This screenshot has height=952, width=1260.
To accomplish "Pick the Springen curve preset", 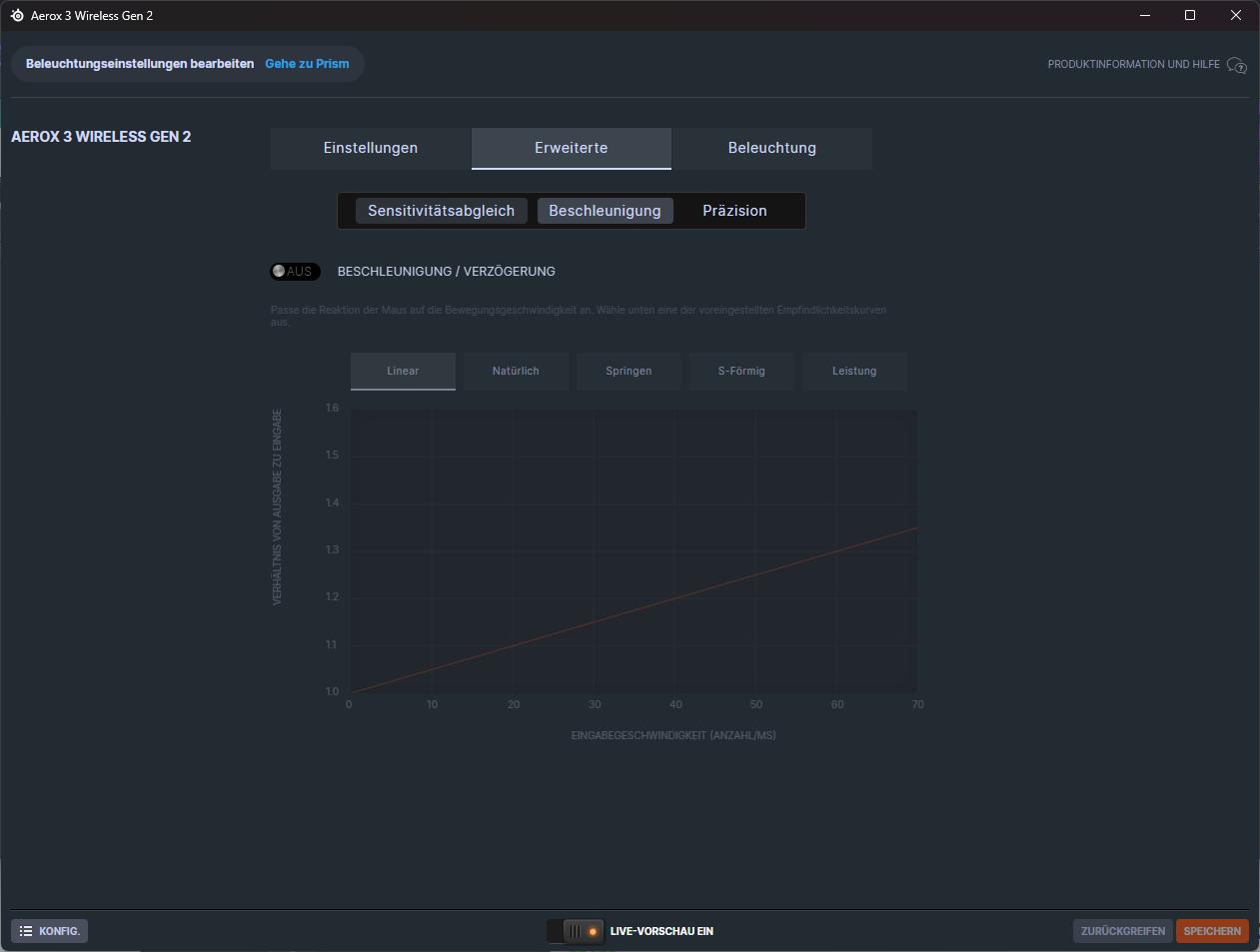I will tap(629, 371).
